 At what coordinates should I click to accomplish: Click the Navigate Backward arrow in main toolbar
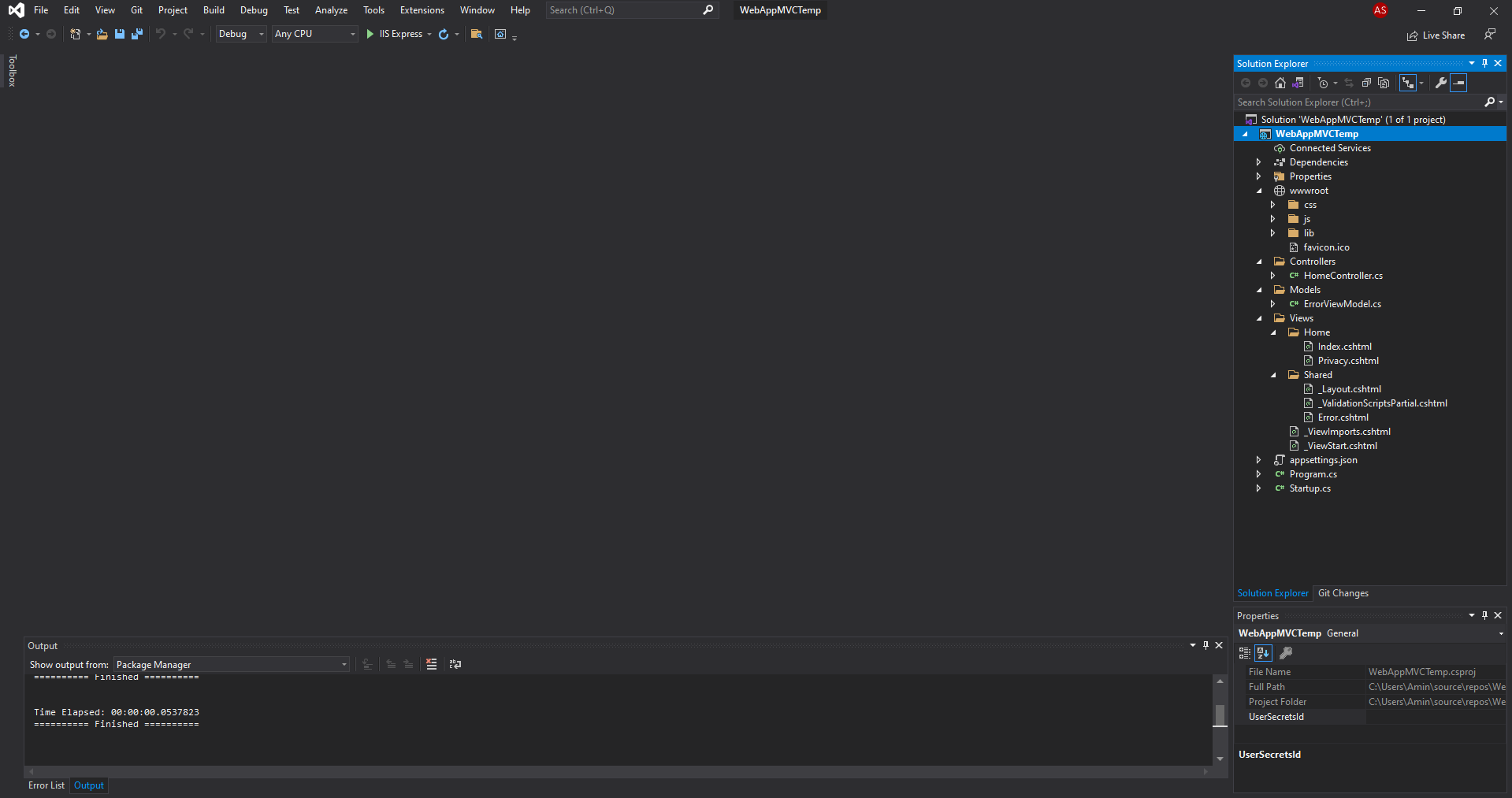click(x=24, y=34)
